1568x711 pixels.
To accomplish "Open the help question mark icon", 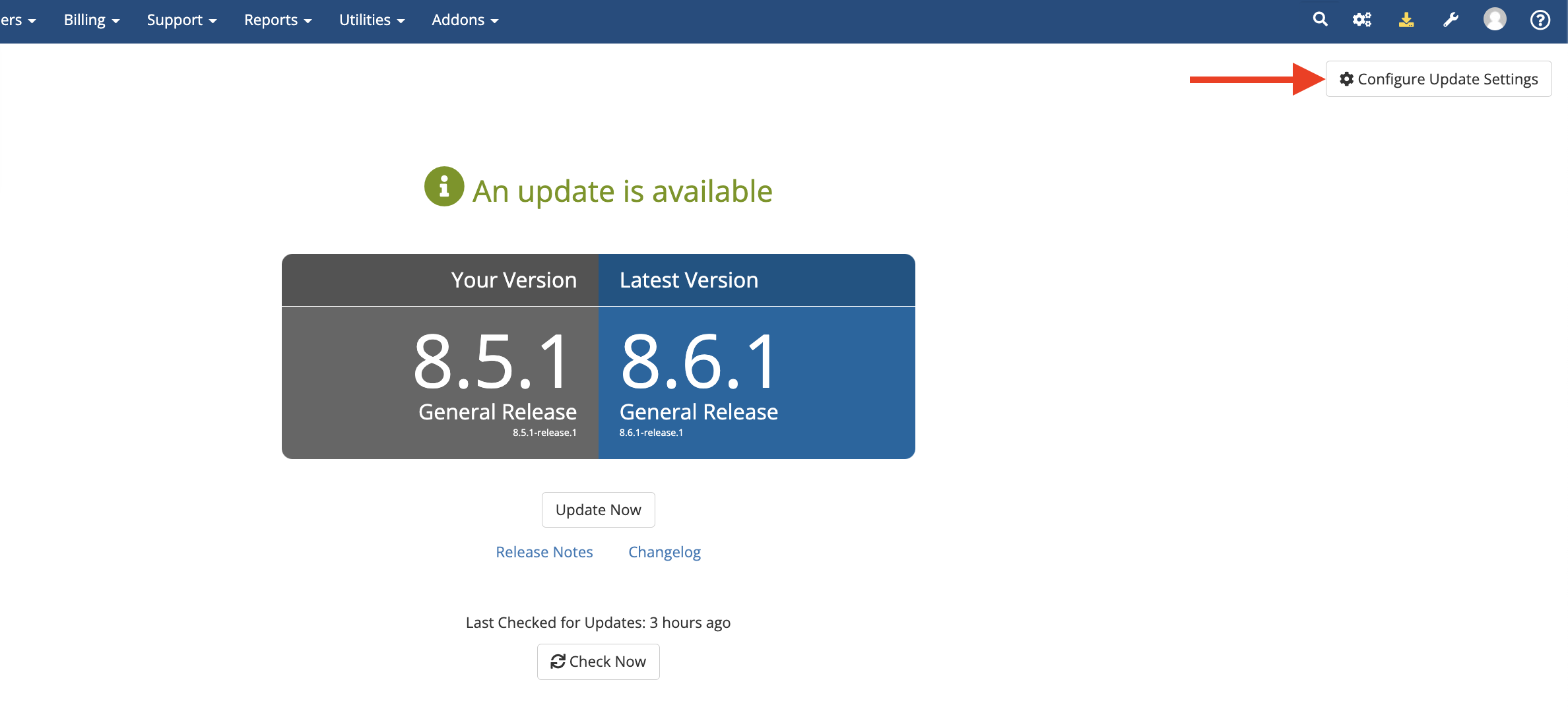I will [x=1540, y=20].
